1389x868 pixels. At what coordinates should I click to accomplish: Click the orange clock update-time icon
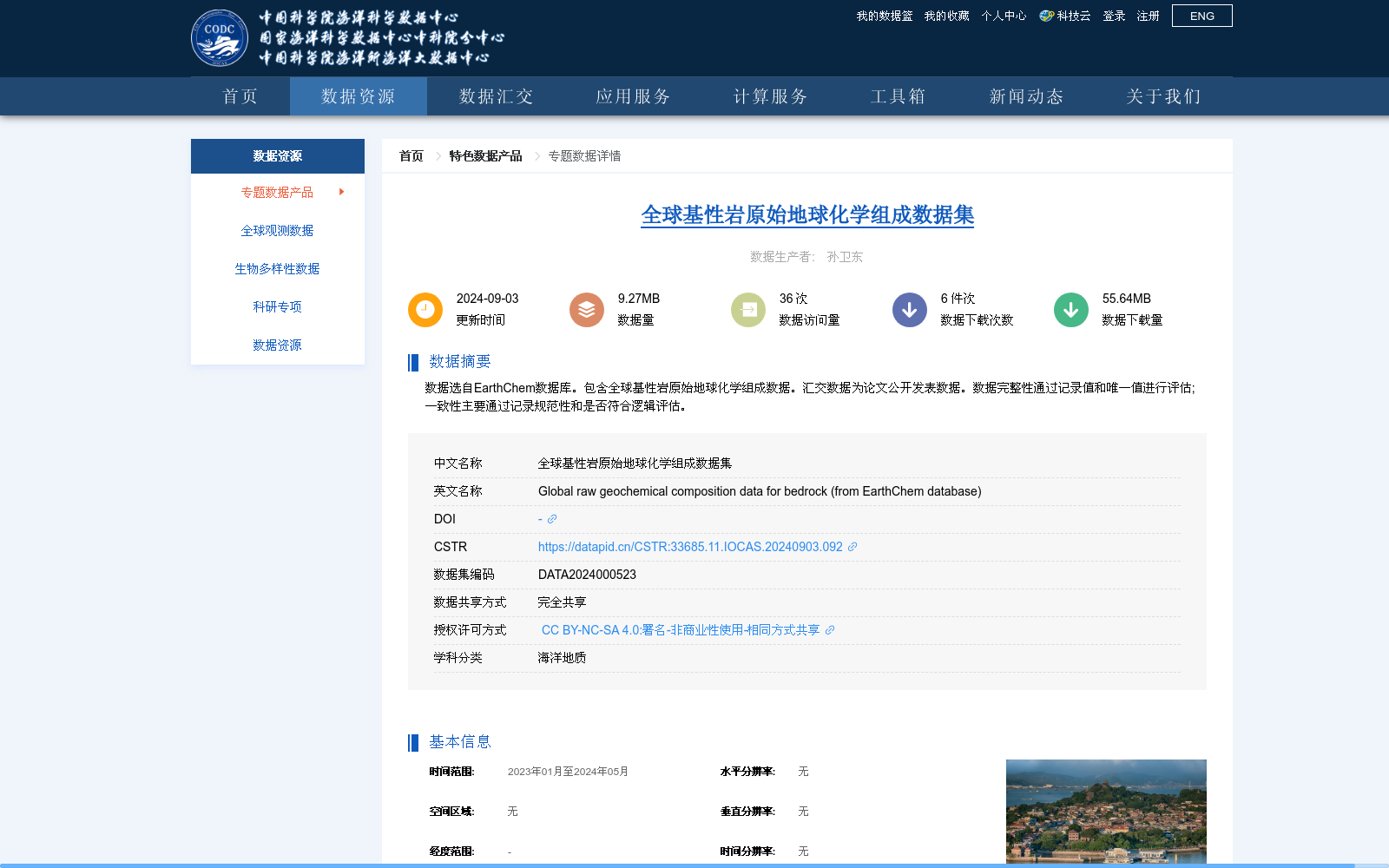pyautogui.click(x=425, y=310)
